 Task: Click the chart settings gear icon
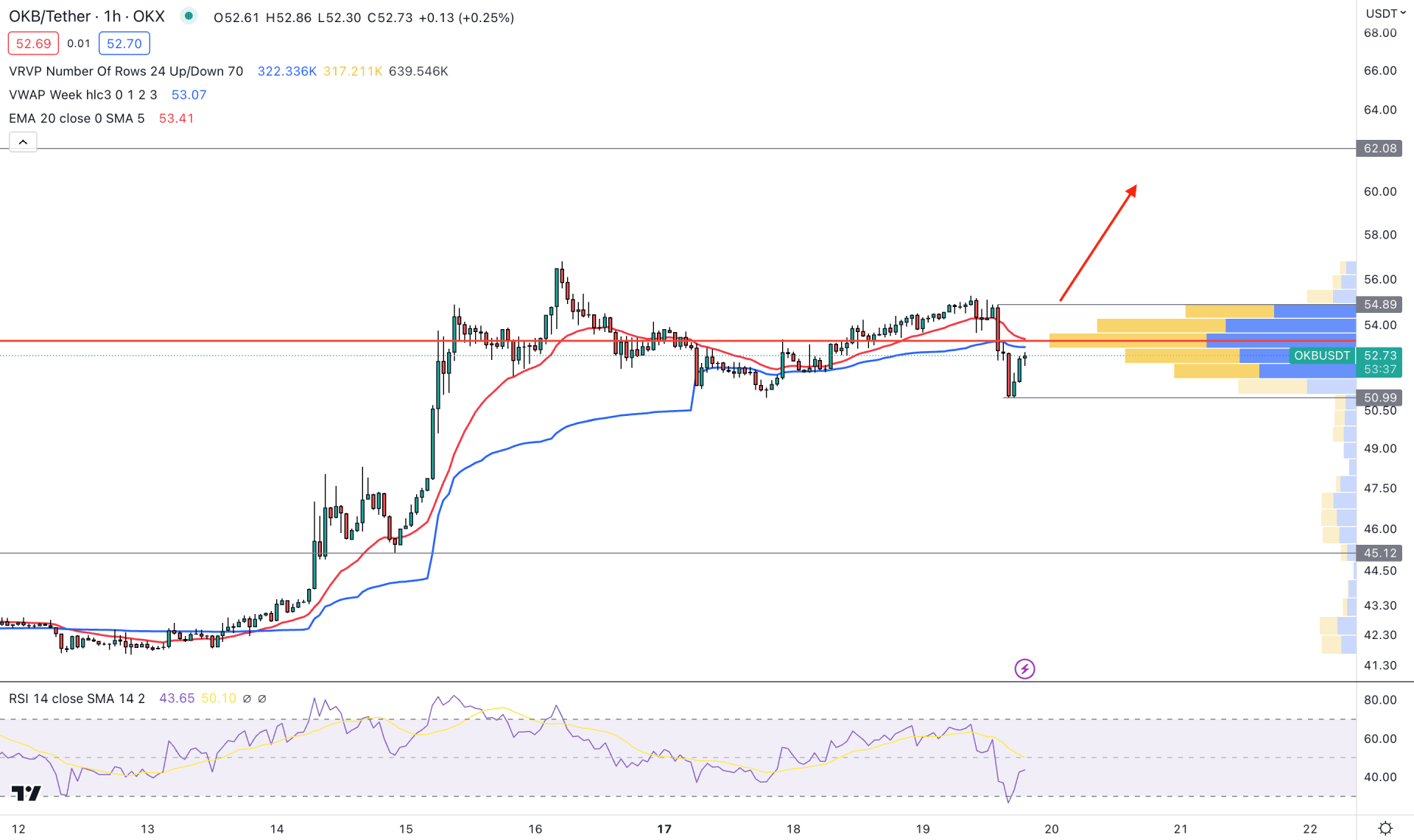pyautogui.click(x=1385, y=828)
